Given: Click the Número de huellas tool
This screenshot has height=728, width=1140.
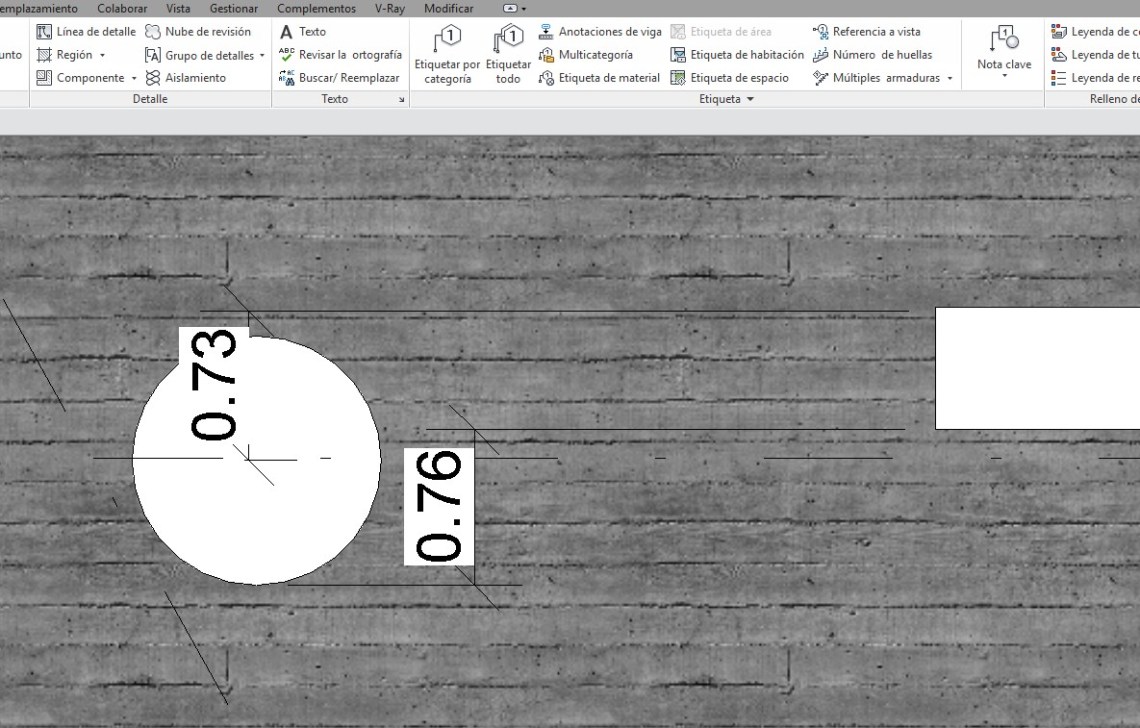Looking at the screenshot, I should [872, 55].
